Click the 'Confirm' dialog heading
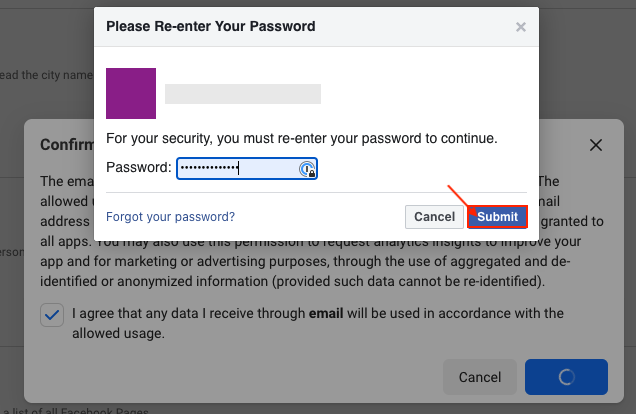 67,144
